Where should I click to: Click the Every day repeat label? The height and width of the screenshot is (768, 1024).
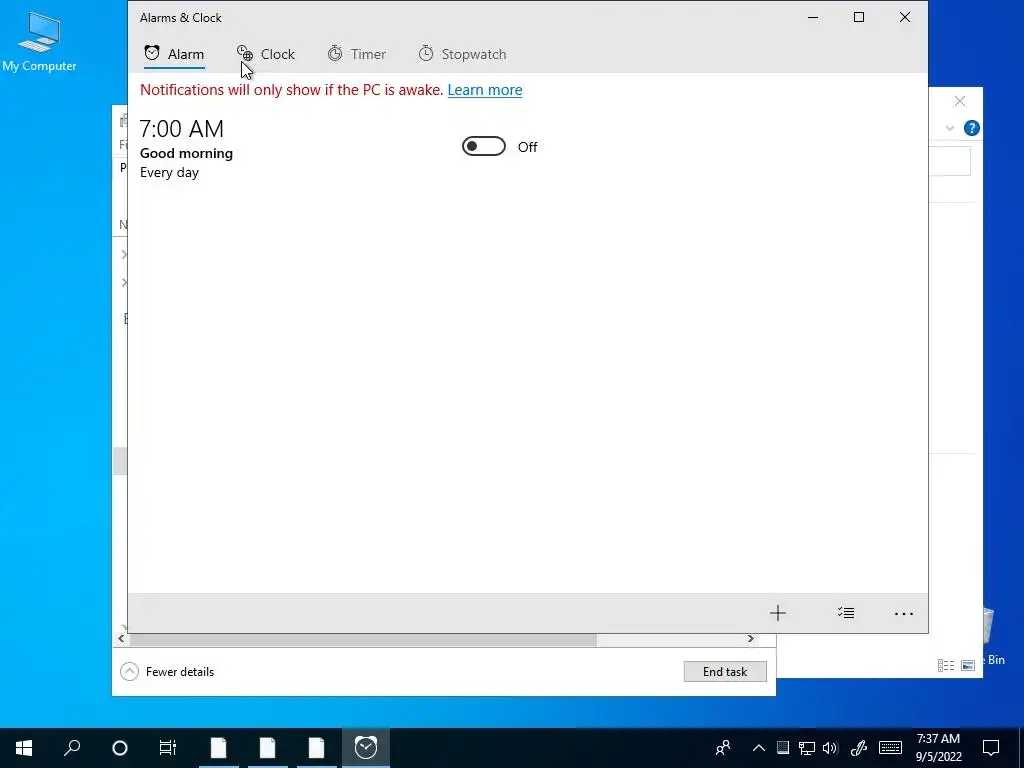pos(169,172)
